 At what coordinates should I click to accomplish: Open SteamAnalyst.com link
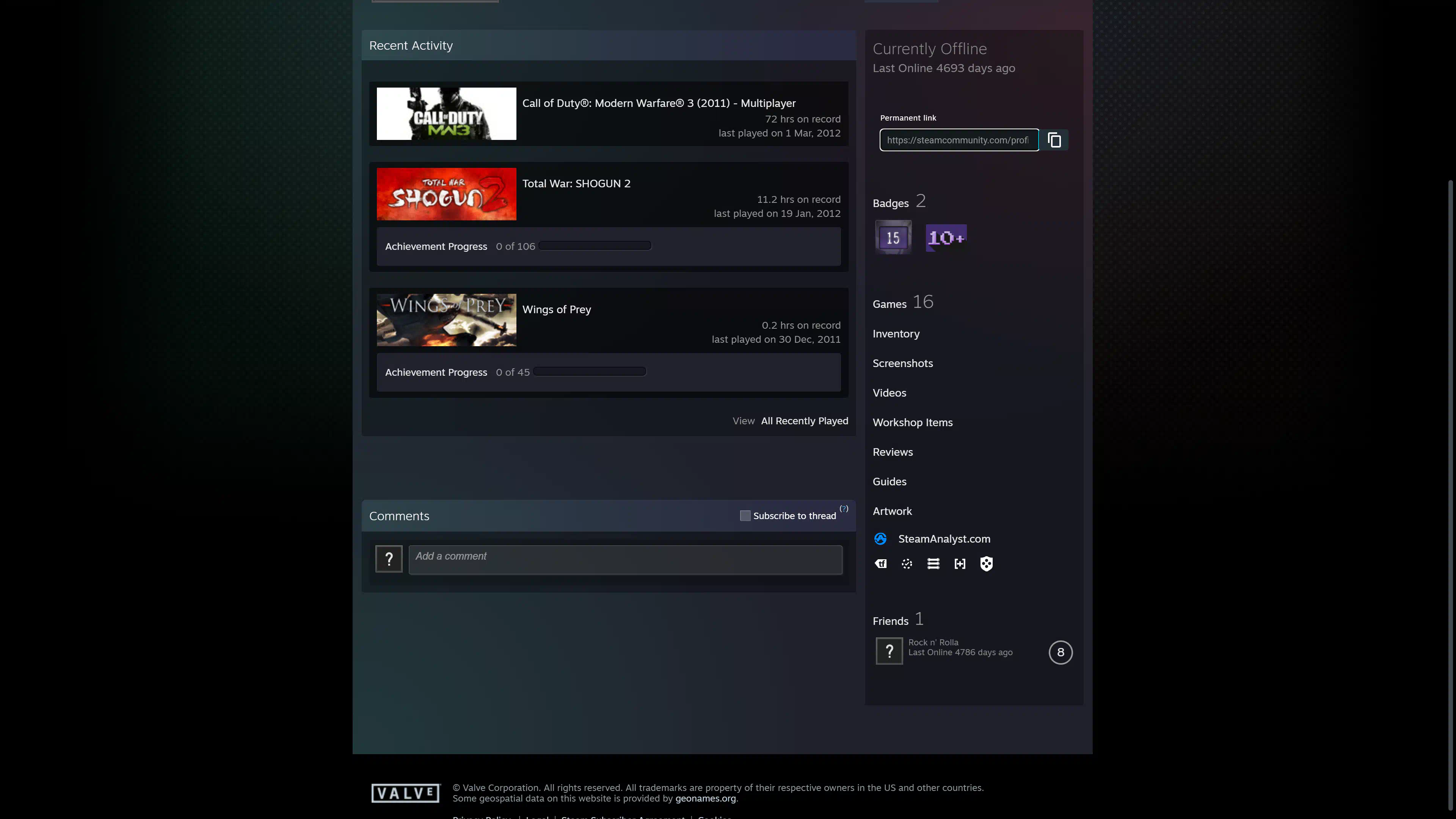[944, 539]
